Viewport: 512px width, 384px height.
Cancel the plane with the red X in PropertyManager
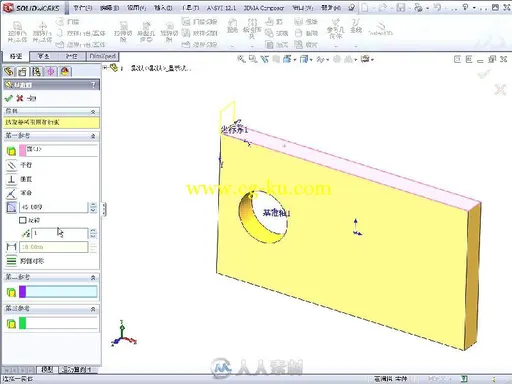point(20,98)
